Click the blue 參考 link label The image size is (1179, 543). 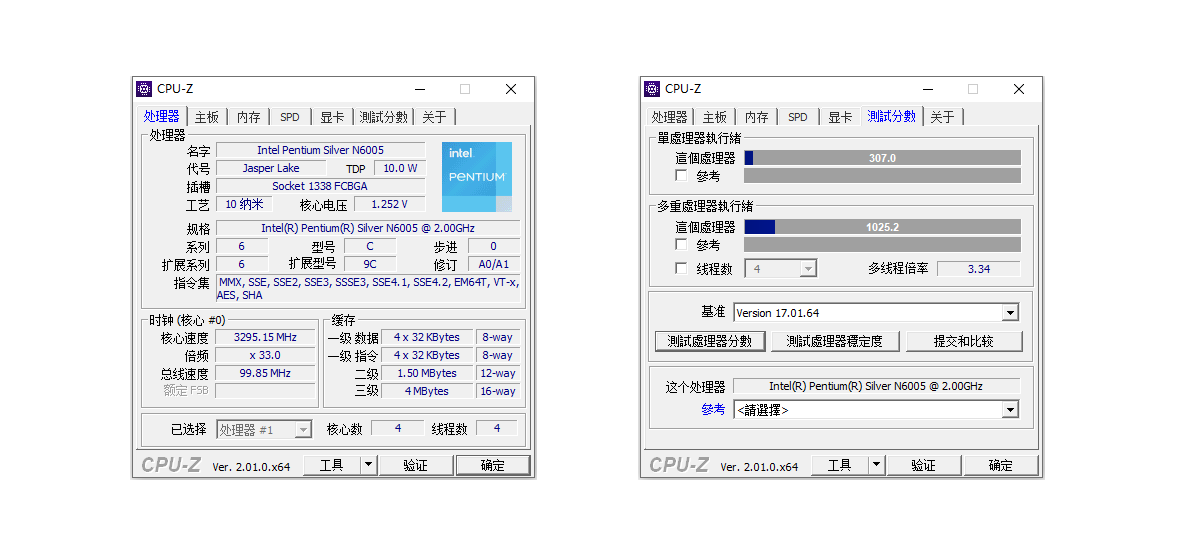click(x=713, y=410)
